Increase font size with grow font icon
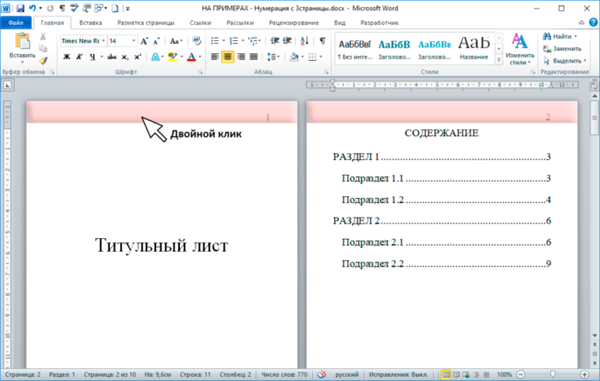The height and width of the screenshot is (381, 600). [x=144, y=41]
